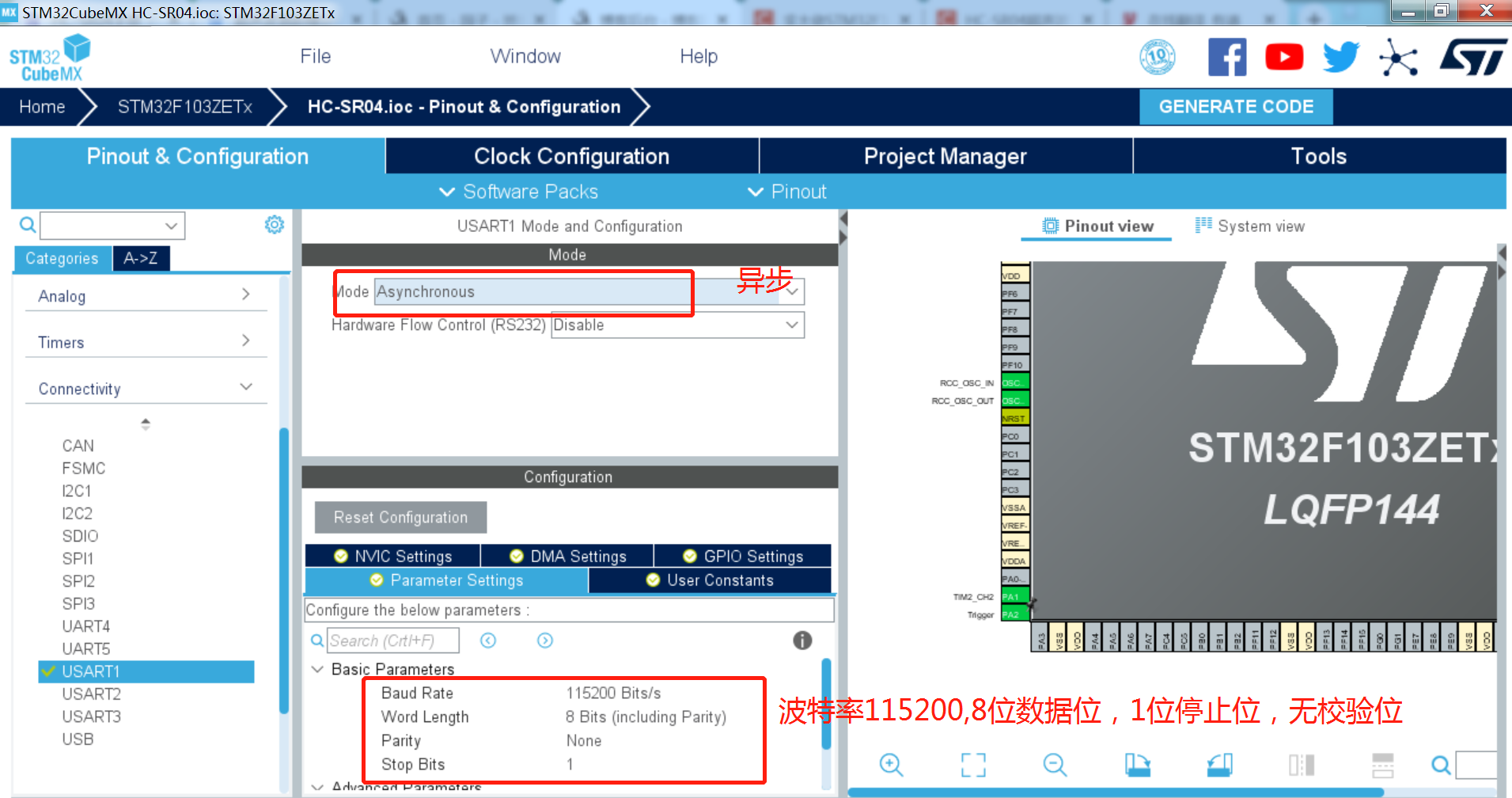The height and width of the screenshot is (798, 1512).
Task: Open the DMA Settings tab
Action: coord(567,556)
